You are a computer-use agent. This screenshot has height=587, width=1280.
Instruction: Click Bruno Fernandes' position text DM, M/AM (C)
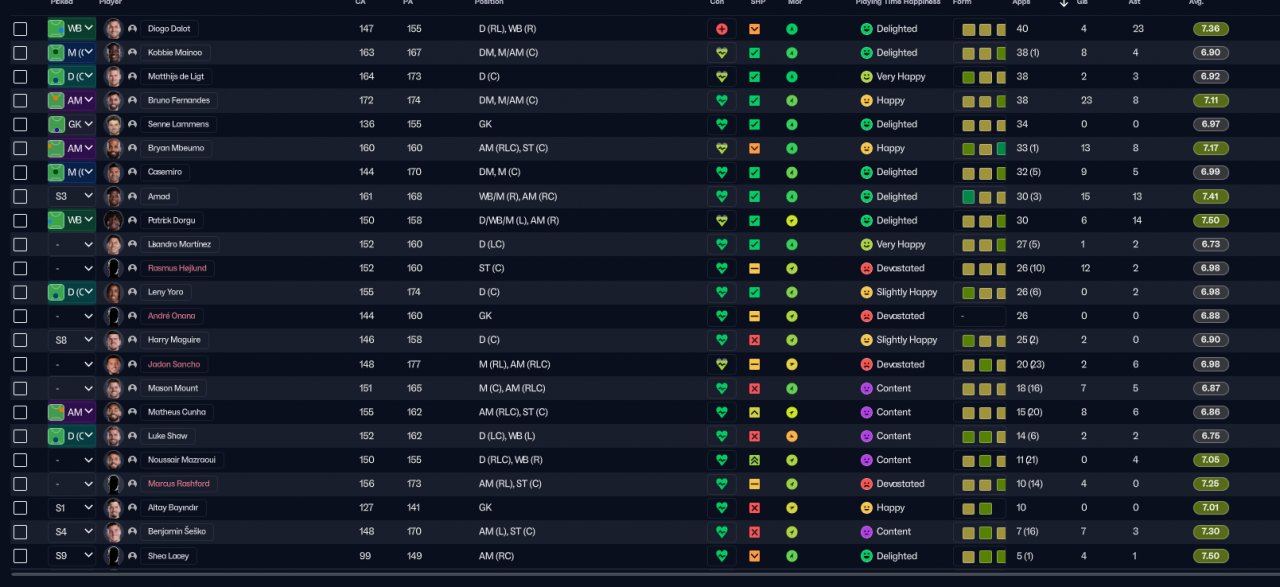point(509,101)
